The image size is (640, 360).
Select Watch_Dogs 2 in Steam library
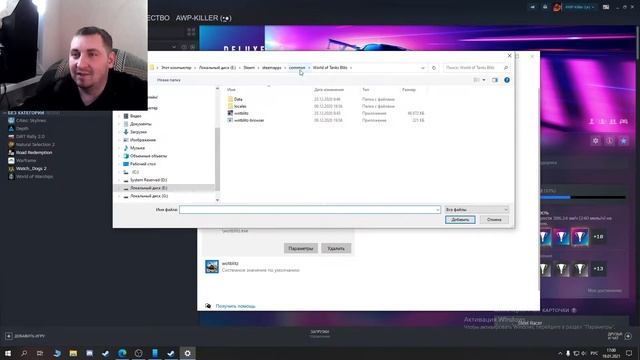pyautogui.click(x=31, y=169)
